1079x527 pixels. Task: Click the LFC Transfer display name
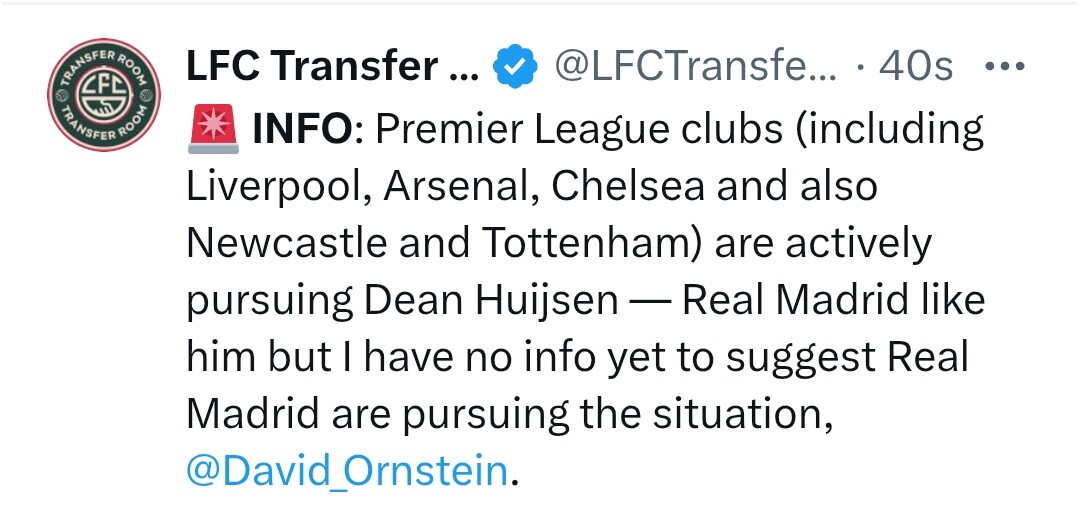tap(332, 66)
